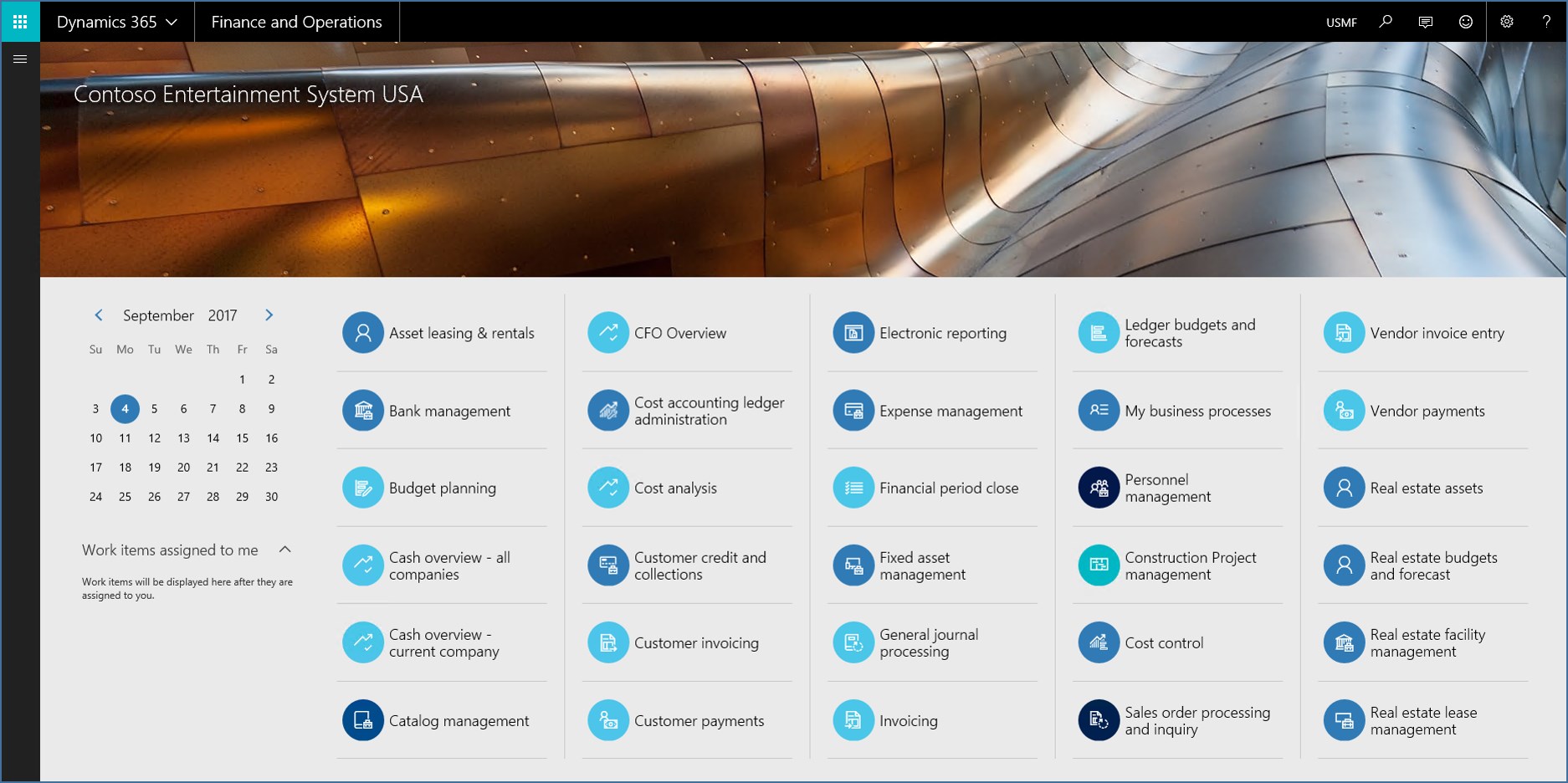Open Cash overview - current company workspace

pyautogui.click(x=442, y=642)
